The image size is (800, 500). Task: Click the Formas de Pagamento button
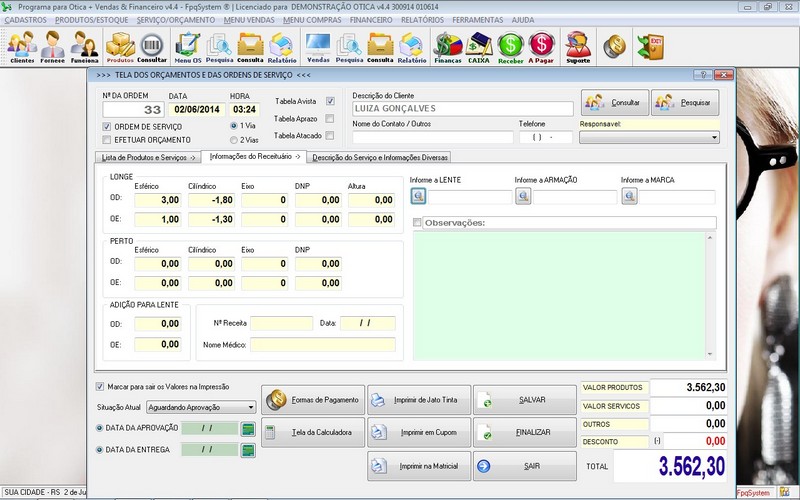click(x=312, y=400)
